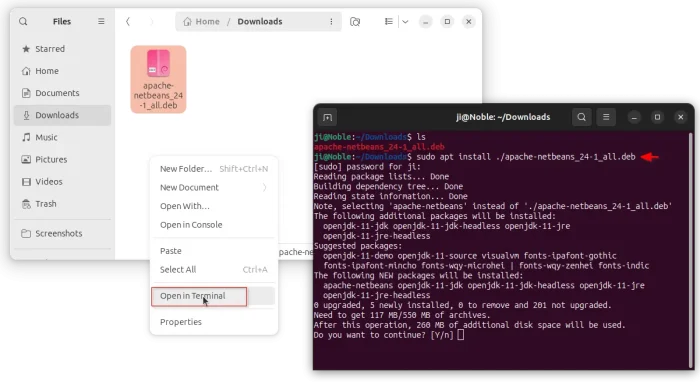Open path bar three-dot menu
This screenshot has width=700, height=382.
331,21
